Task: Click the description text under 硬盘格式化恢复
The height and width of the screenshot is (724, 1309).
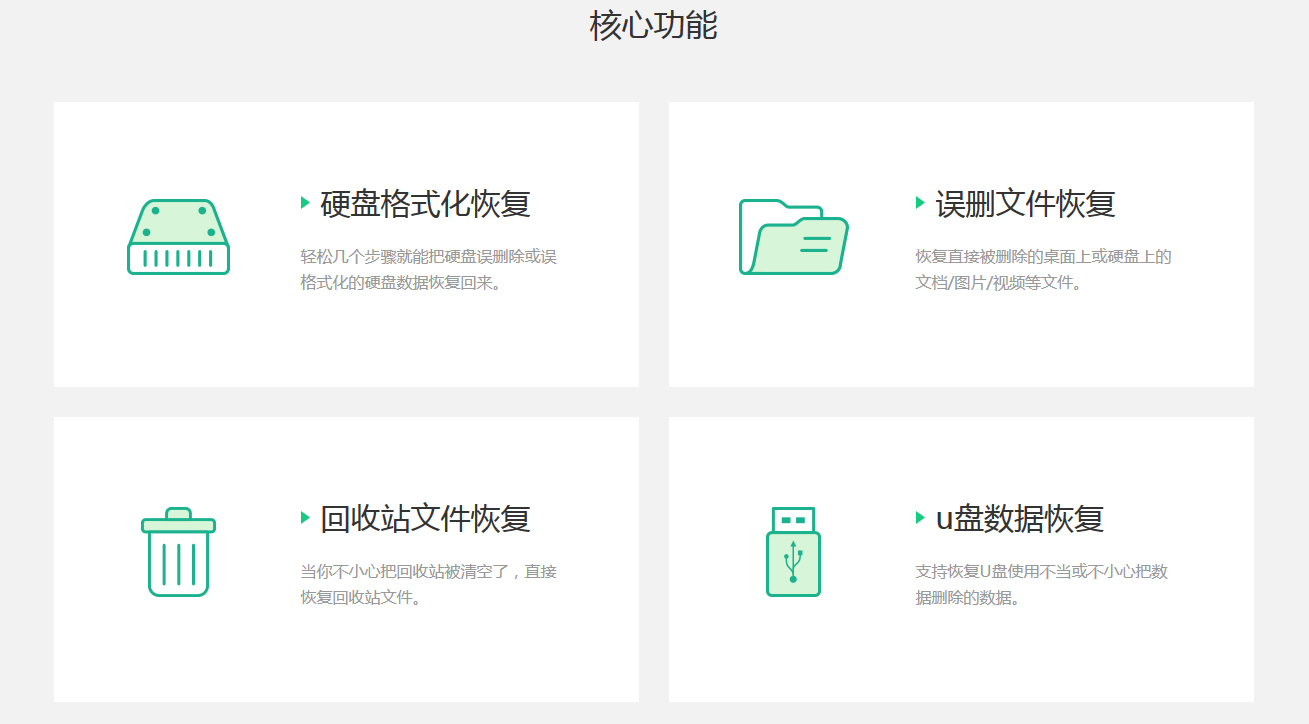Action: coord(428,270)
